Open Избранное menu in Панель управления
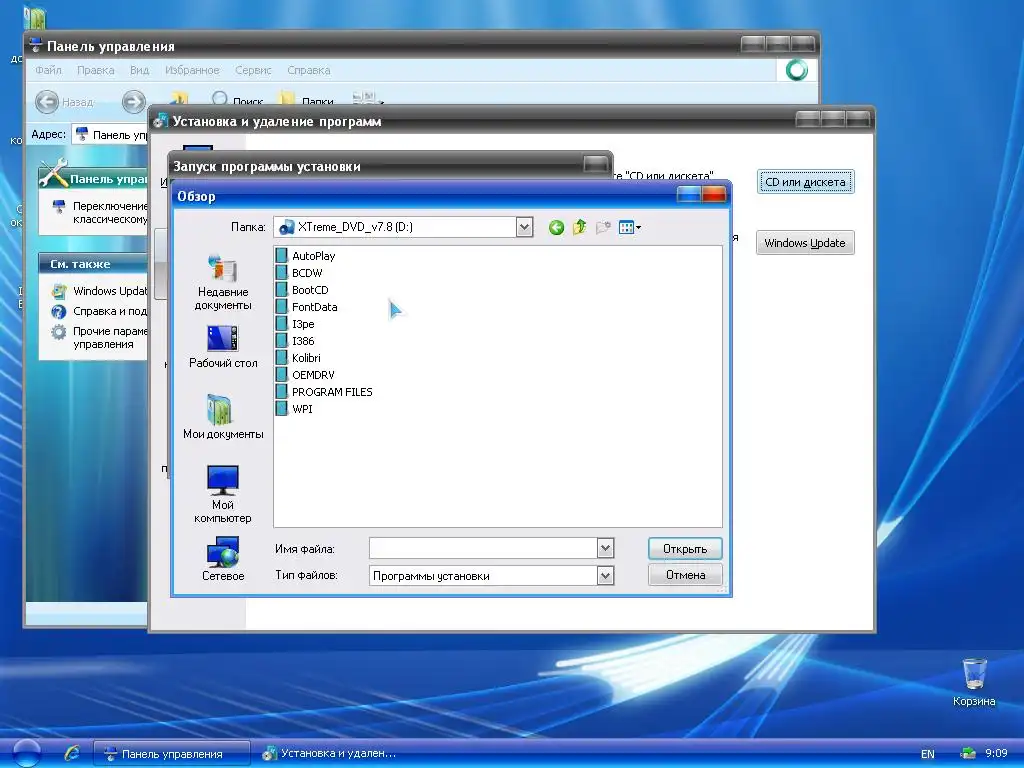1024x768 pixels. click(x=192, y=70)
